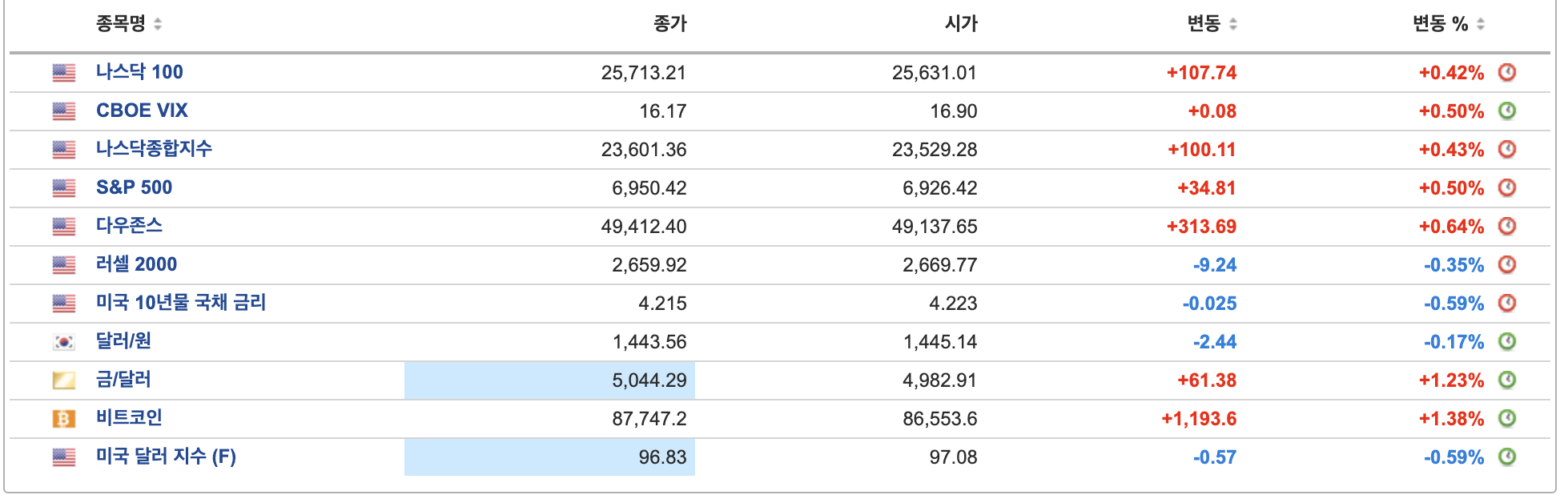This screenshot has width=1568, height=503.
Task: Click the 종가 column header
Action: (669, 24)
